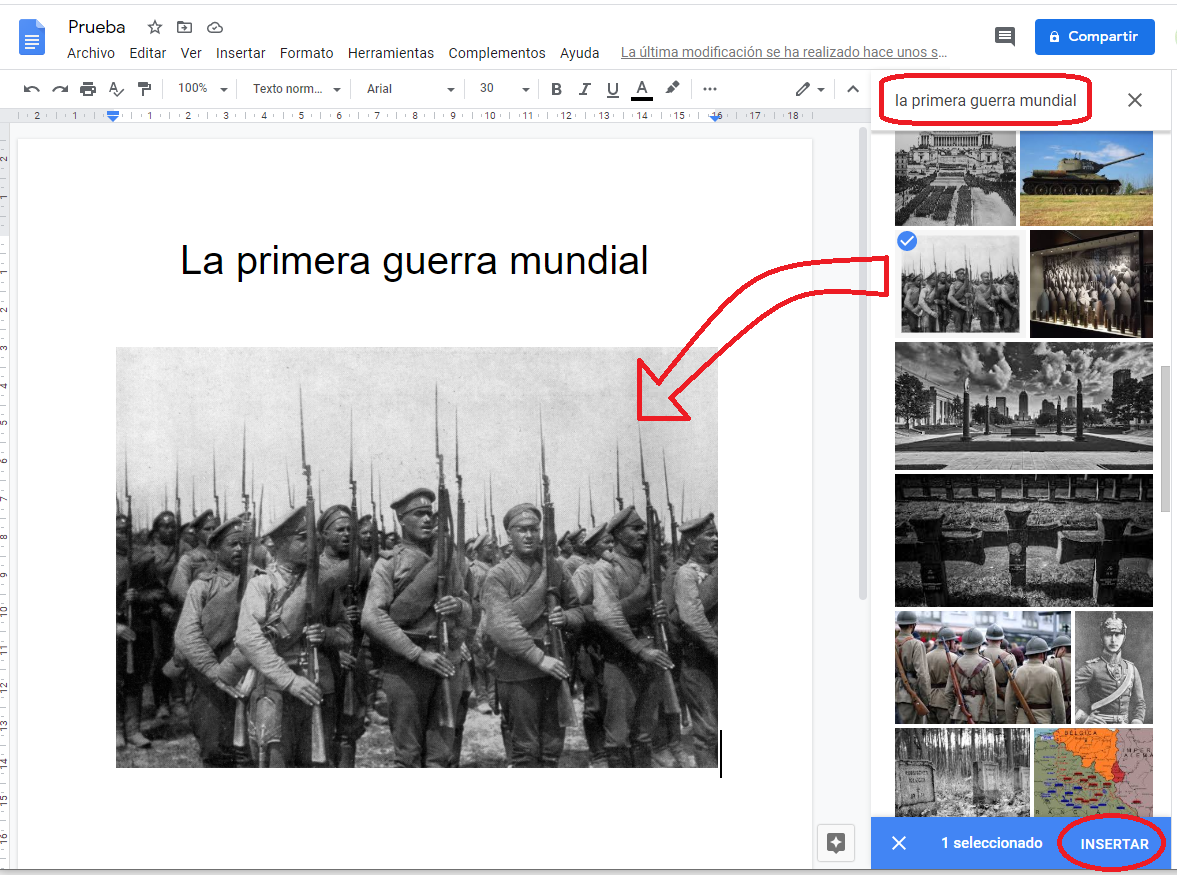Open the Texto normal style dropdown

coord(297,89)
